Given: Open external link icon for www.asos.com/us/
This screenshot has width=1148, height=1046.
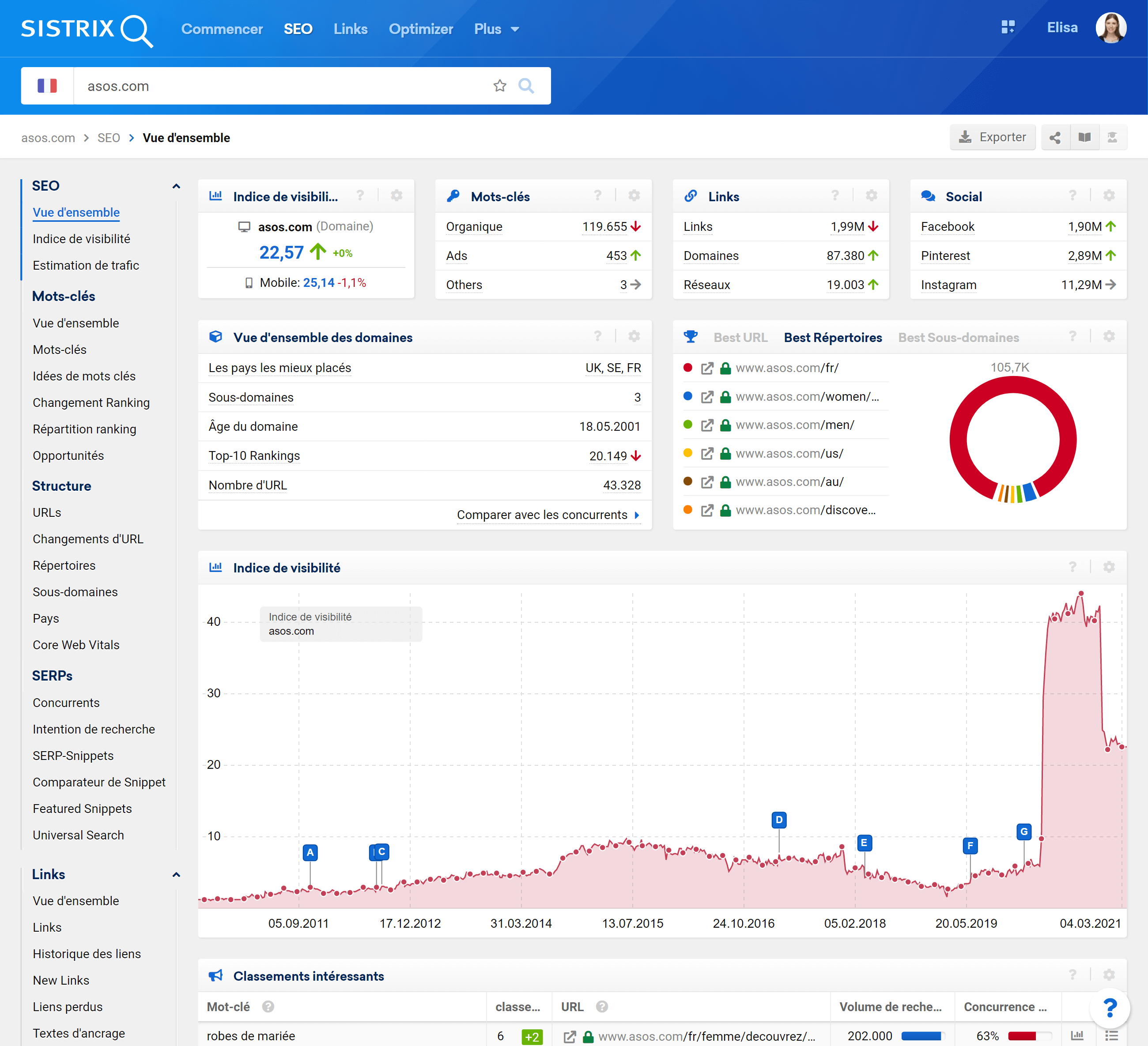Looking at the screenshot, I should [706, 454].
